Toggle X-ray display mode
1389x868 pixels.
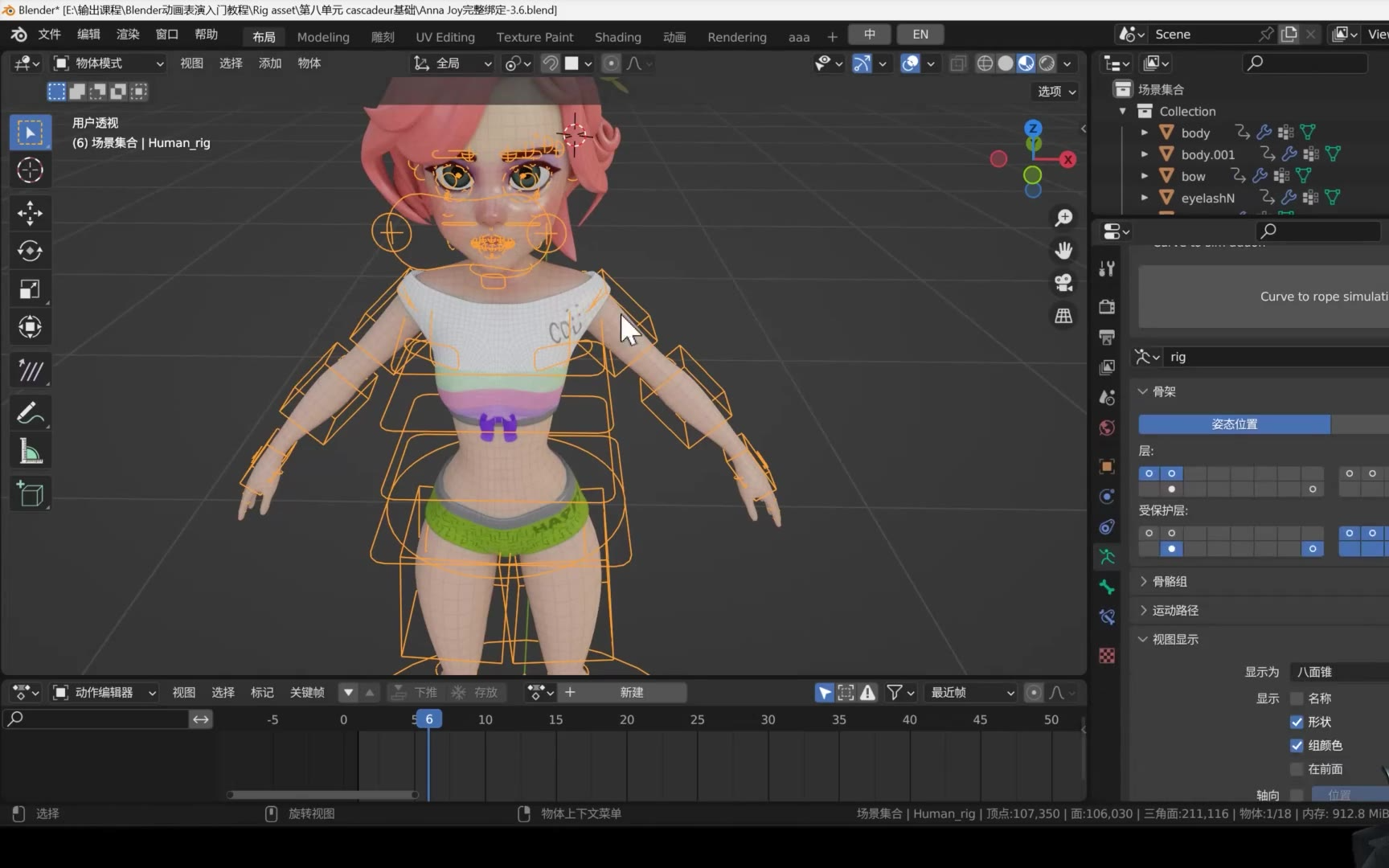click(958, 63)
